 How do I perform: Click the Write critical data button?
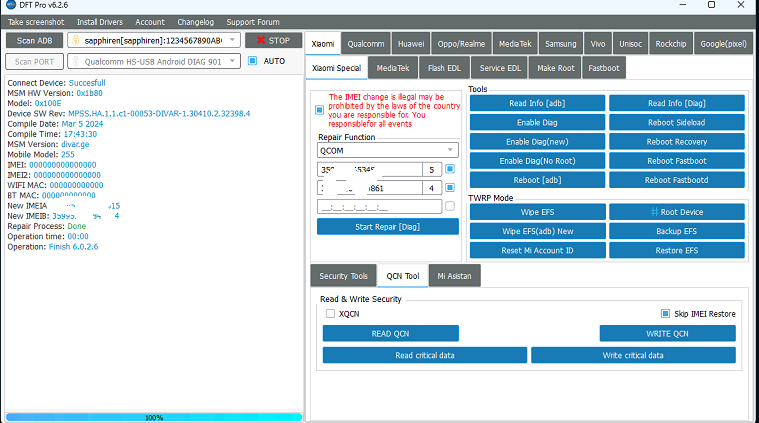tap(633, 355)
